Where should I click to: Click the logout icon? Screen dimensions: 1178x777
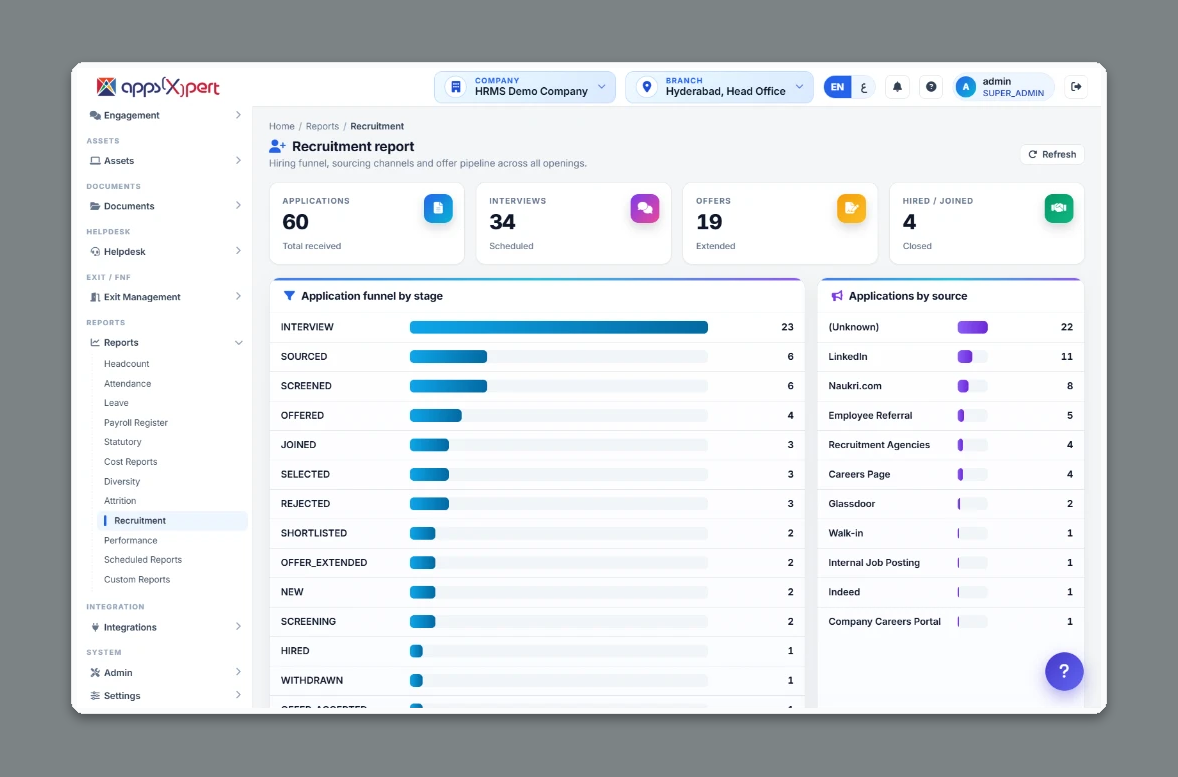(x=1076, y=87)
